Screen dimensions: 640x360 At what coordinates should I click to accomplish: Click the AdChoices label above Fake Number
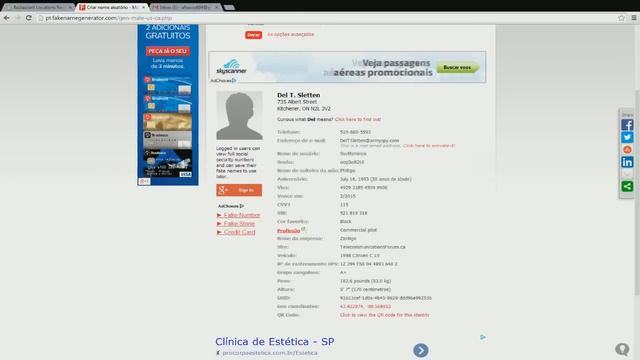231,206
